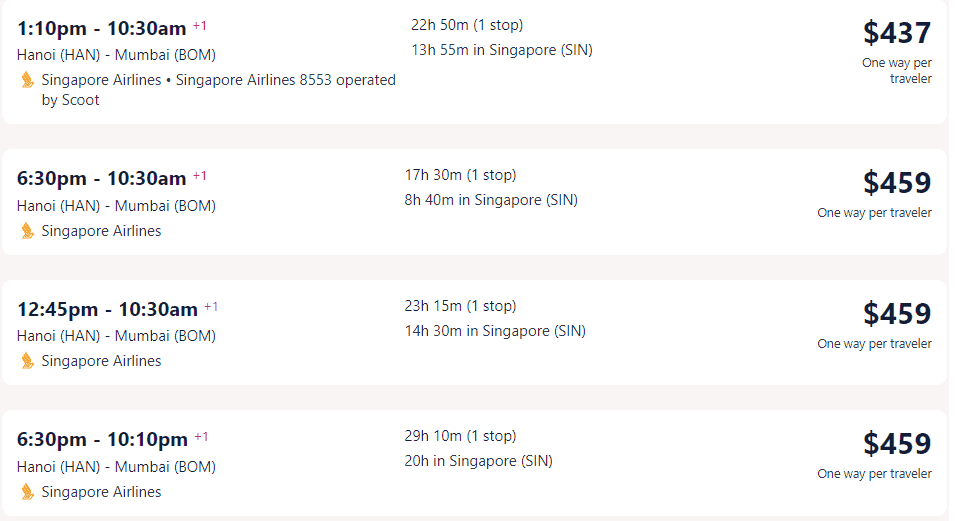Click 14h 30m in Singapore layover text

495,331
